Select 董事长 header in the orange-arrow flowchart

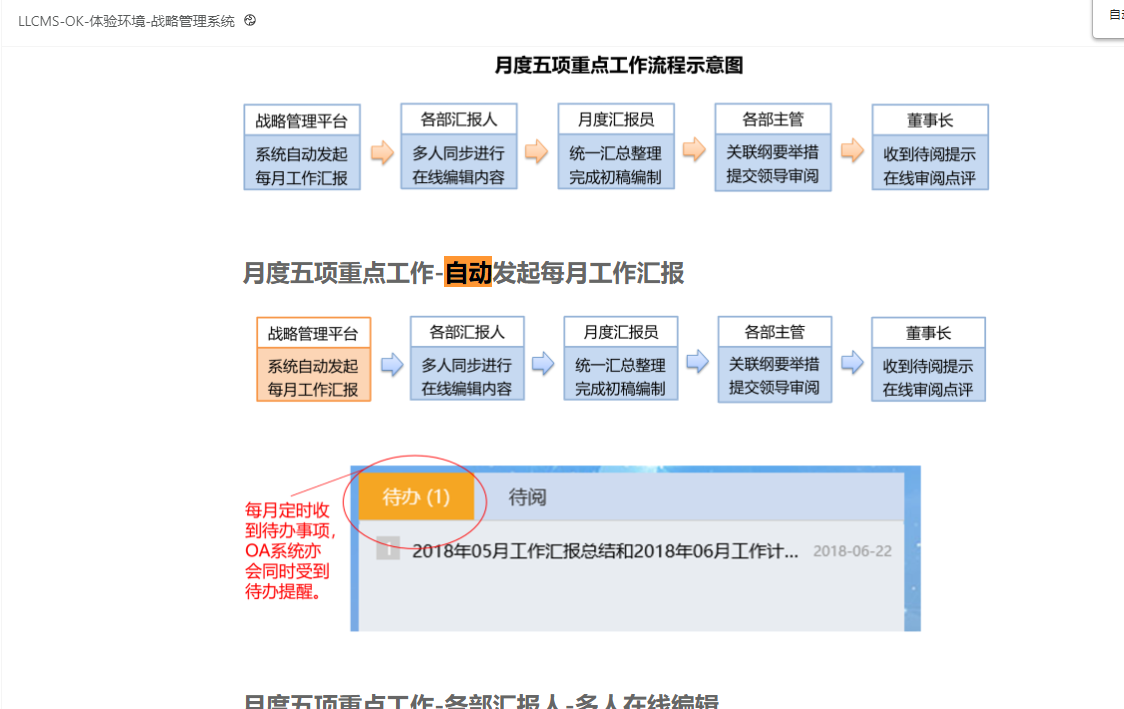click(930, 120)
